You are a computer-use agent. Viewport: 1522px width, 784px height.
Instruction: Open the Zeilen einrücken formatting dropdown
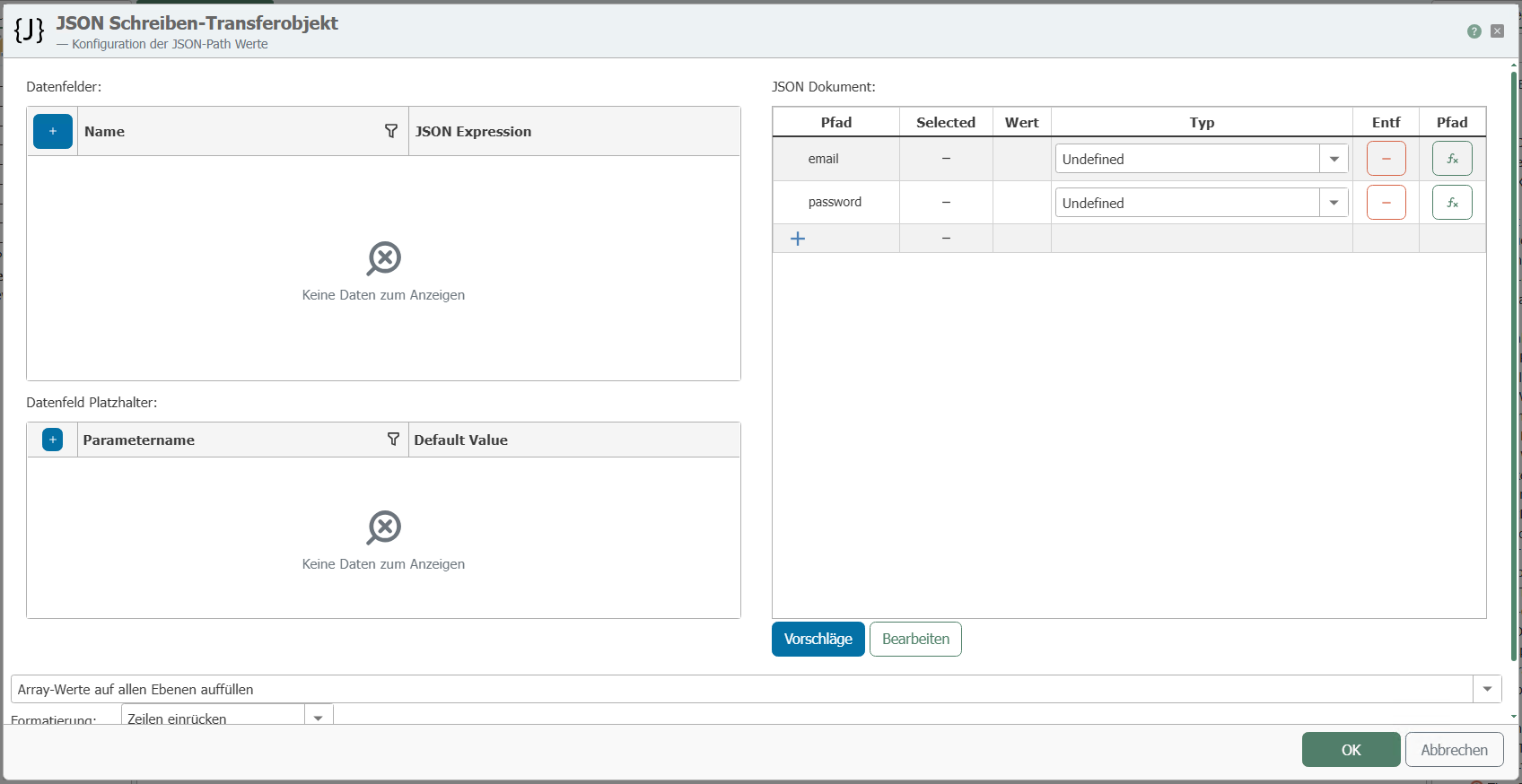pyautogui.click(x=319, y=718)
